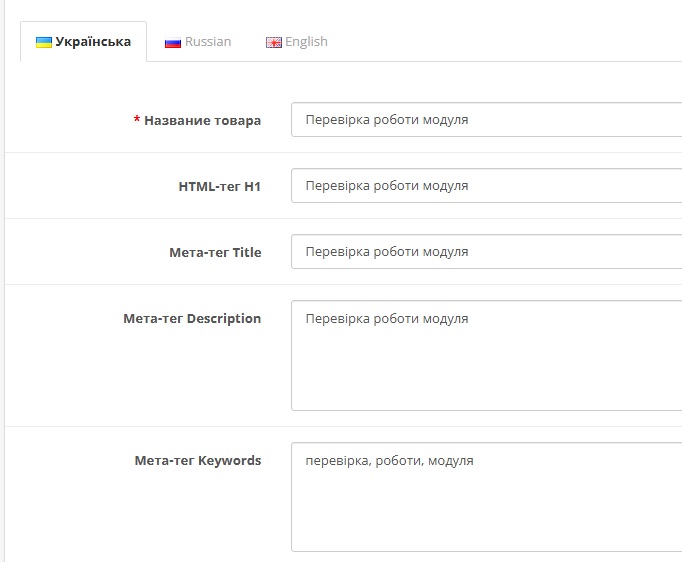Open the English language tab
Image resolution: width=682 pixels, height=562 pixels.
point(297,42)
